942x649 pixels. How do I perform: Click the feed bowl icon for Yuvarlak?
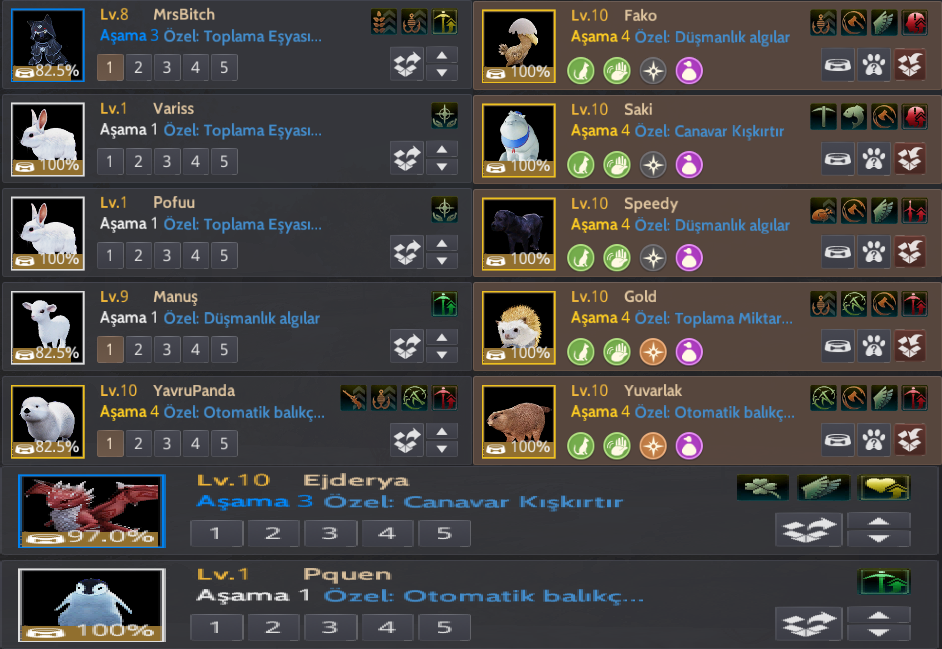tap(837, 439)
